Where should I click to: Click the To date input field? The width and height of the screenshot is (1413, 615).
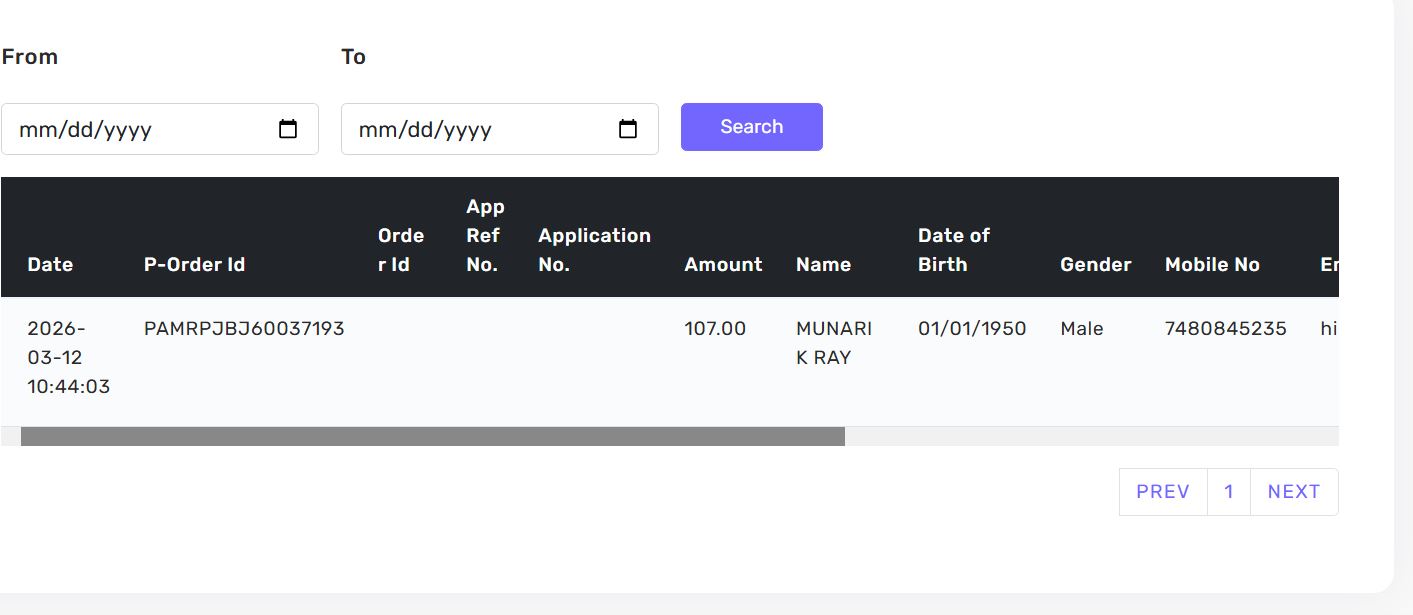(x=480, y=129)
